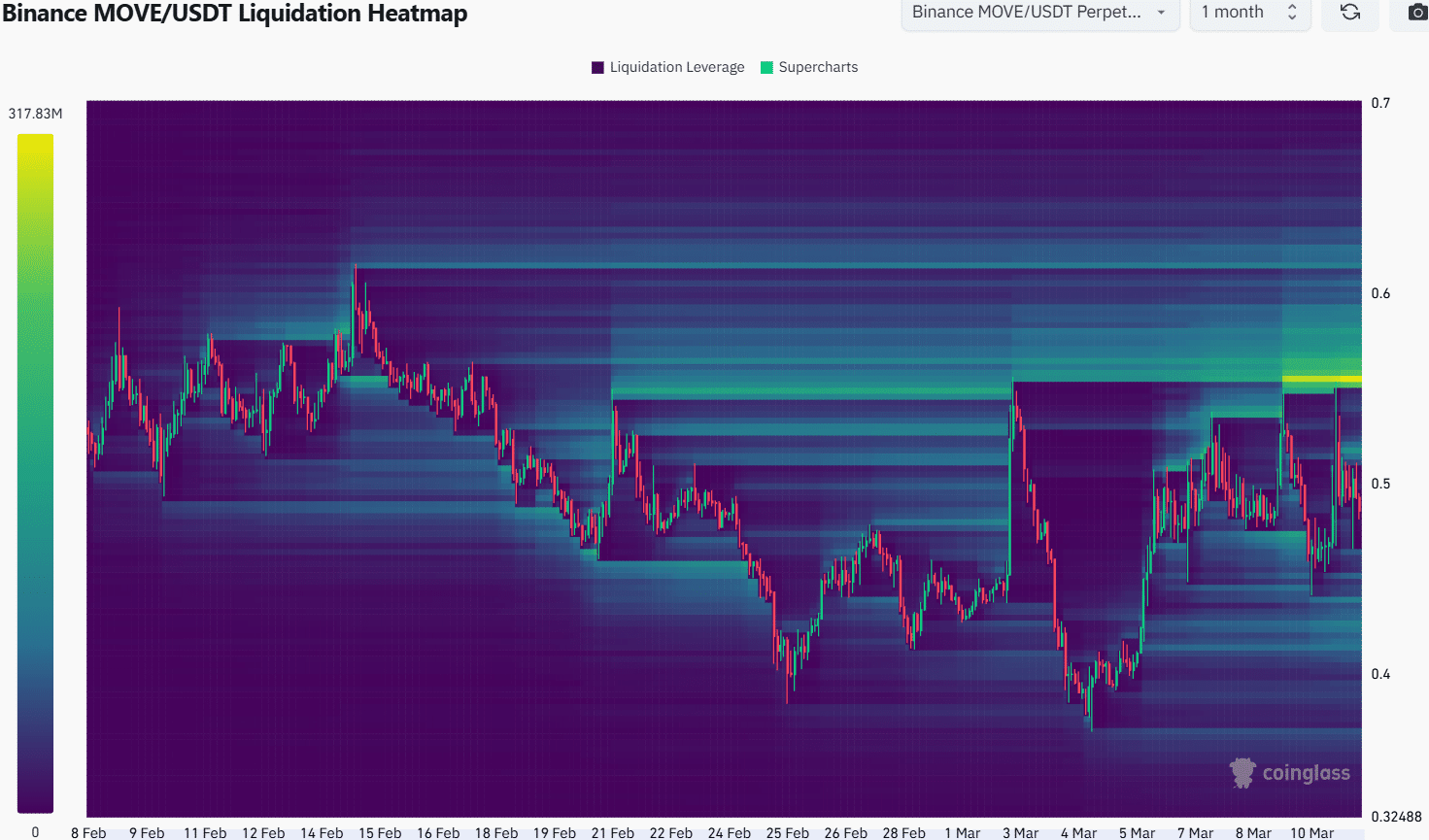Click the 15 Feb date label
The image size is (1429, 840).
coord(380,832)
